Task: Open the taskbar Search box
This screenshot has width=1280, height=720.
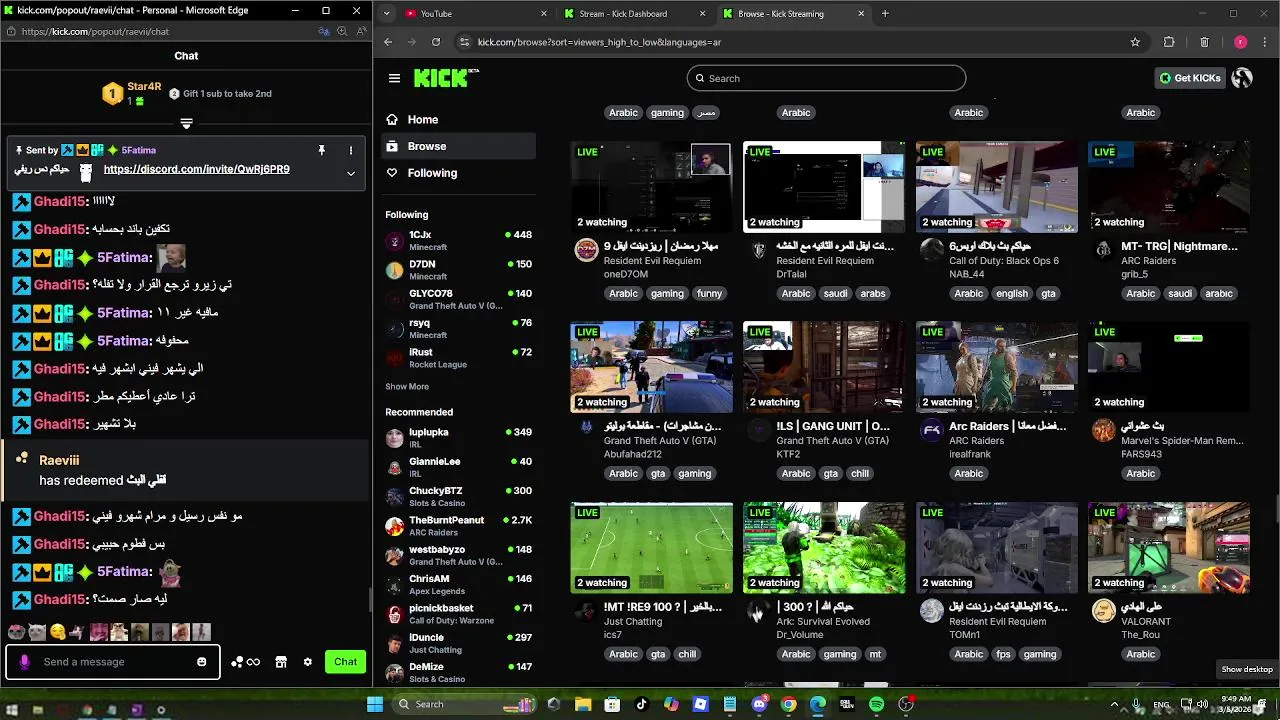Action: pyautogui.click(x=465, y=705)
